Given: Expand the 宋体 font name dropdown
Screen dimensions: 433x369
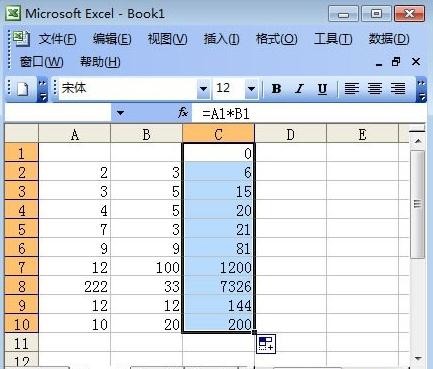Looking at the screenshot, I should tap(203, 89).
